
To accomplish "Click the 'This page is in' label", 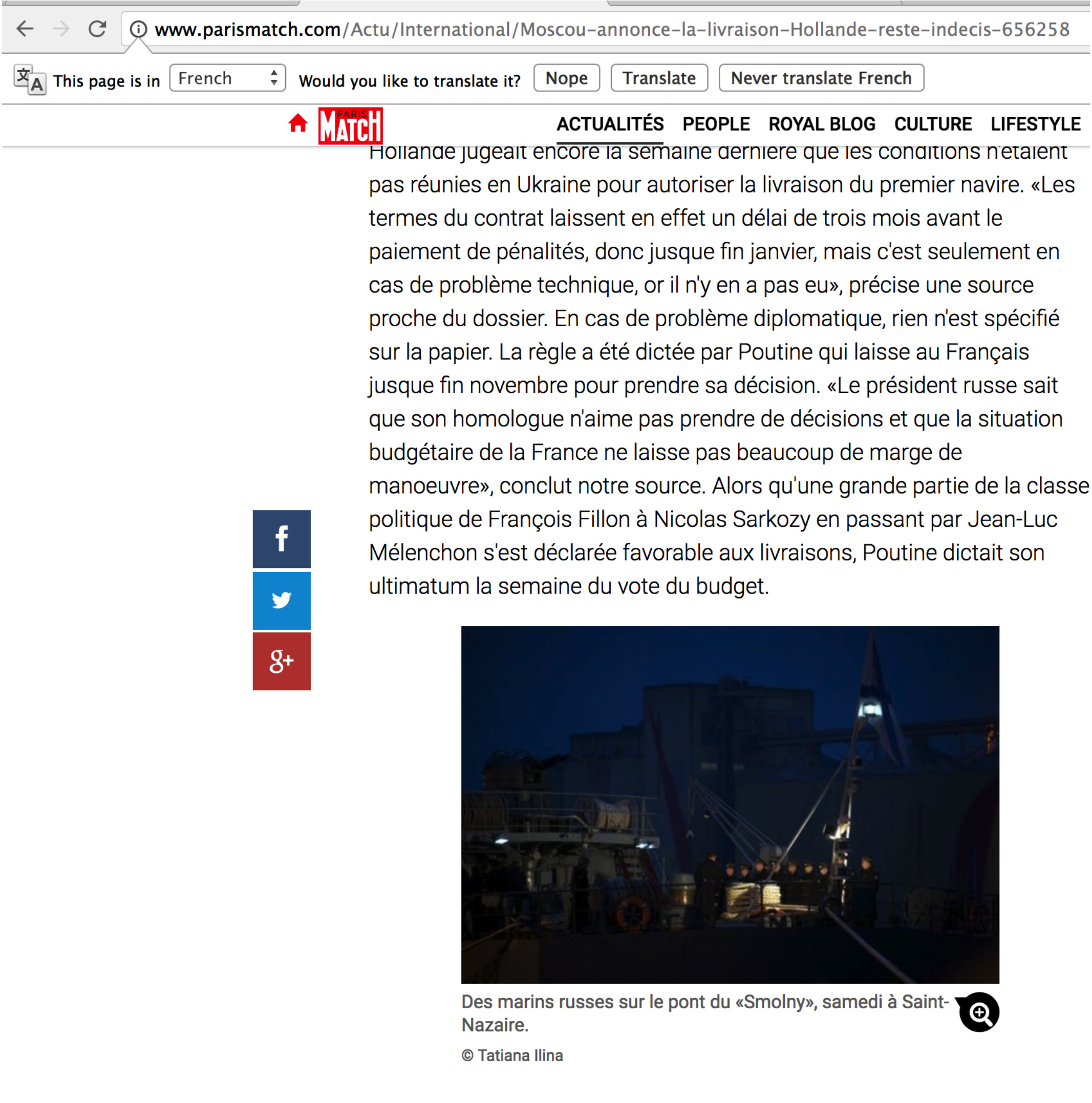I will [107, 81].
